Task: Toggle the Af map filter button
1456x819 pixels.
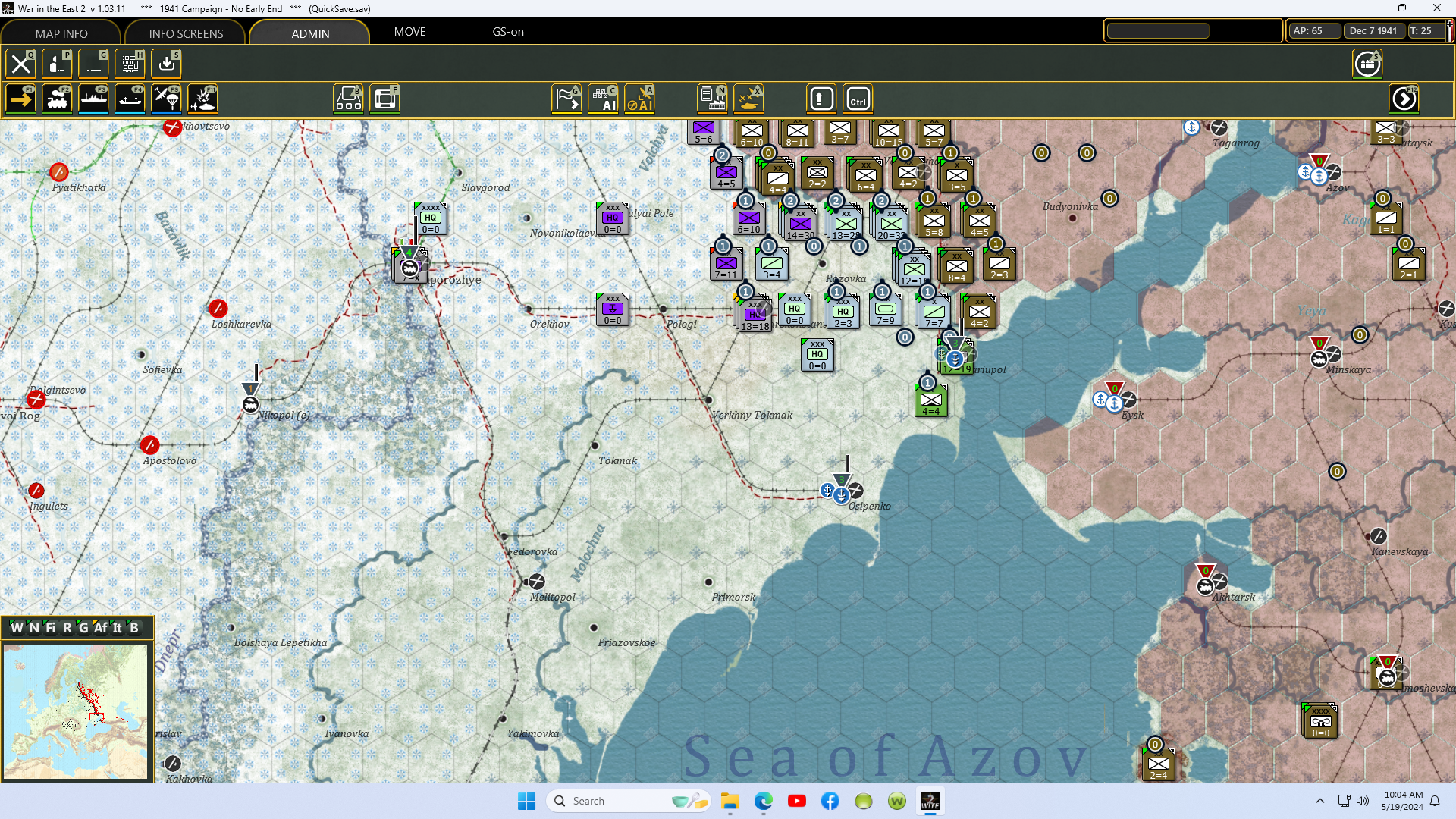Action: (100, 628)
